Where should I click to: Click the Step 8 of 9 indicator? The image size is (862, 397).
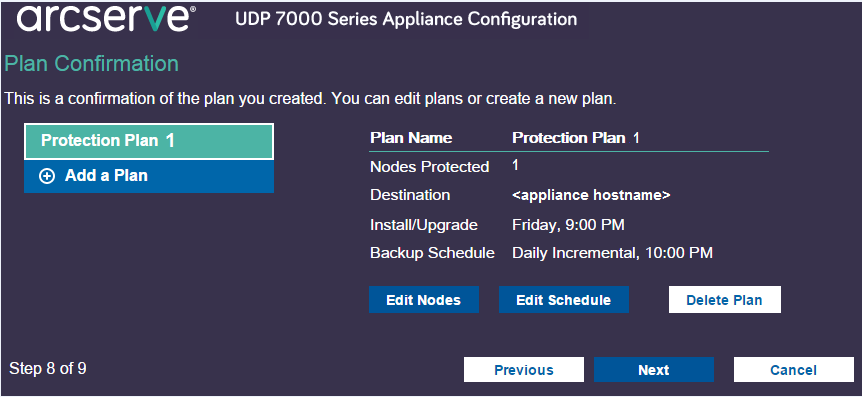[x=48, y=368]
